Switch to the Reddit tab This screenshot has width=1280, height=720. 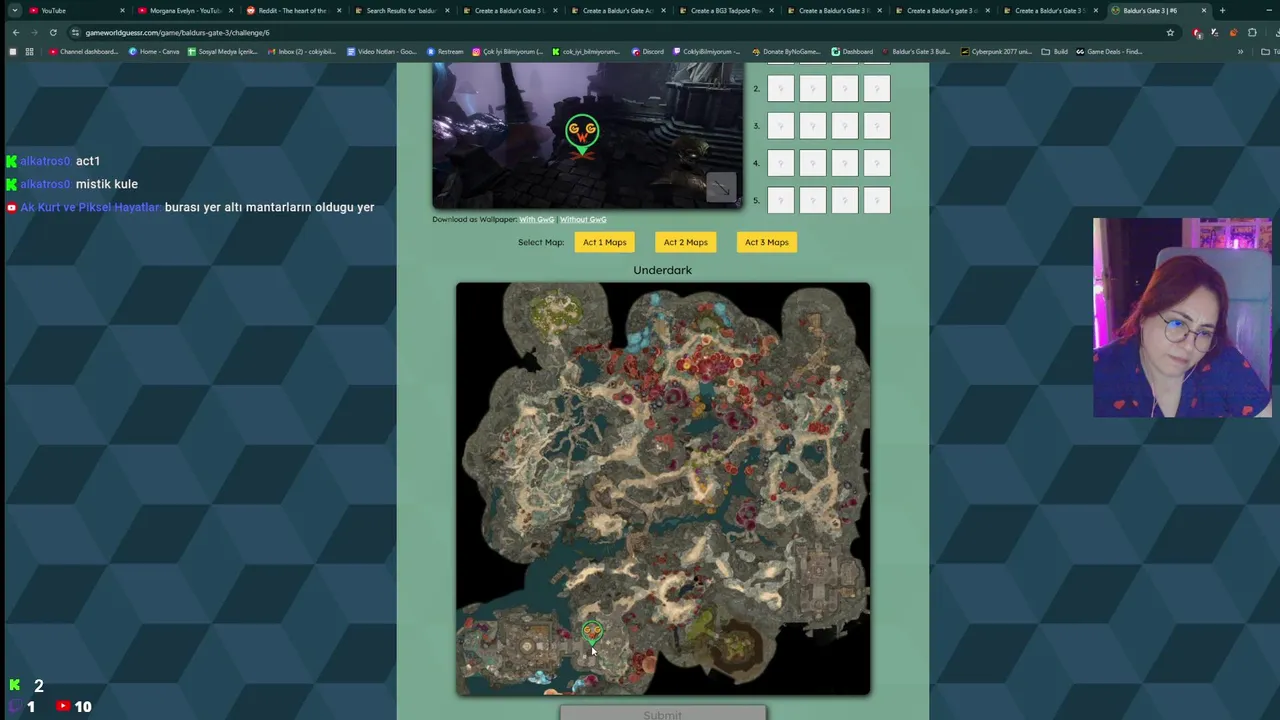click(x=292, y=10)
